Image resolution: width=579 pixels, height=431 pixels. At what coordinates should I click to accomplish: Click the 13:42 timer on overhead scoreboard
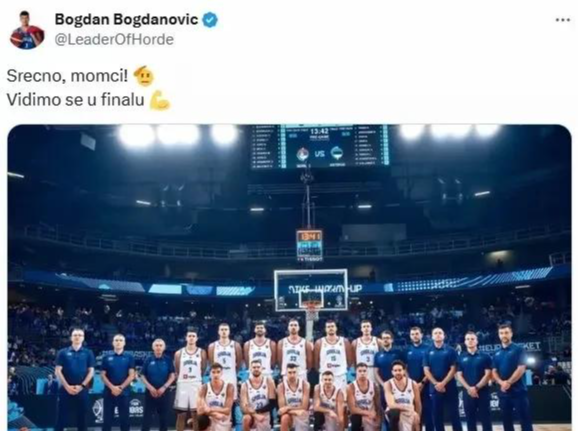pos(319,131)
